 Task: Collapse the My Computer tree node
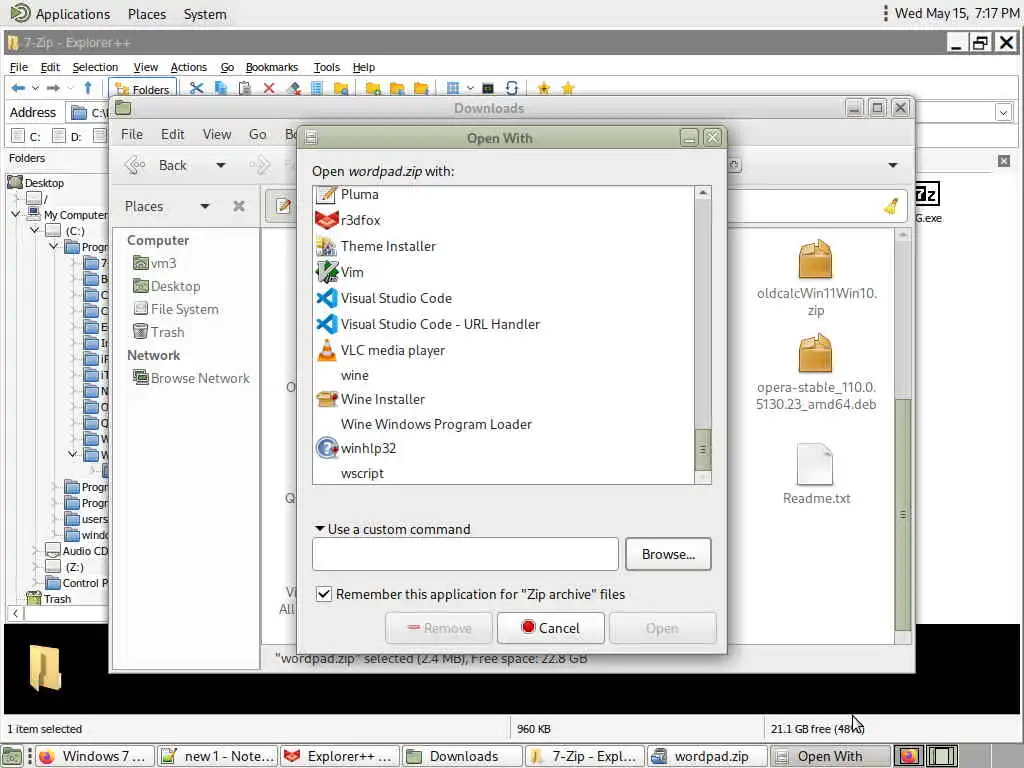(16, 214)
